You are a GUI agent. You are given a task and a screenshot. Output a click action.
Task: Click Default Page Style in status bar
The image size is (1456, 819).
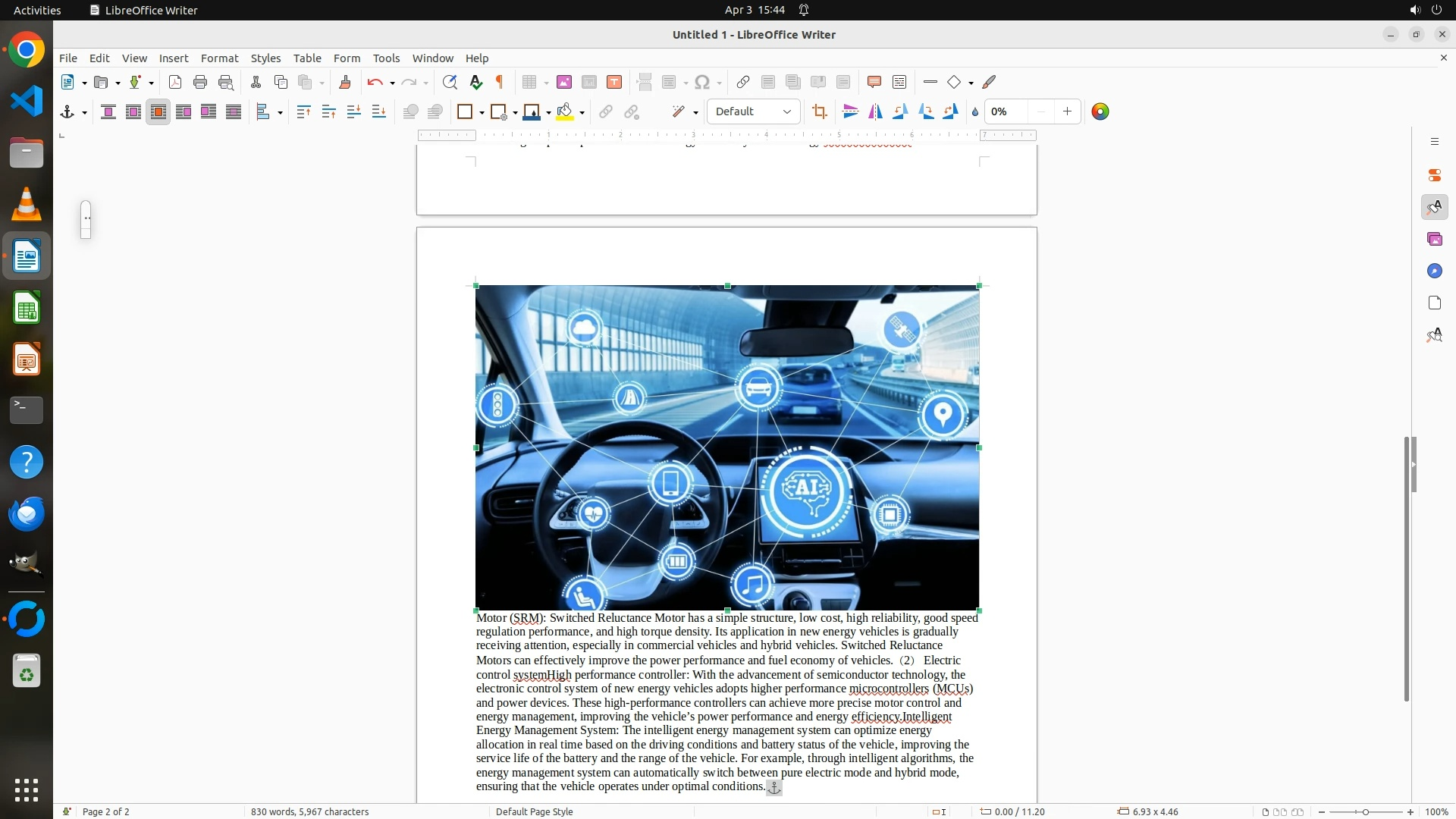tap(534, 811)
